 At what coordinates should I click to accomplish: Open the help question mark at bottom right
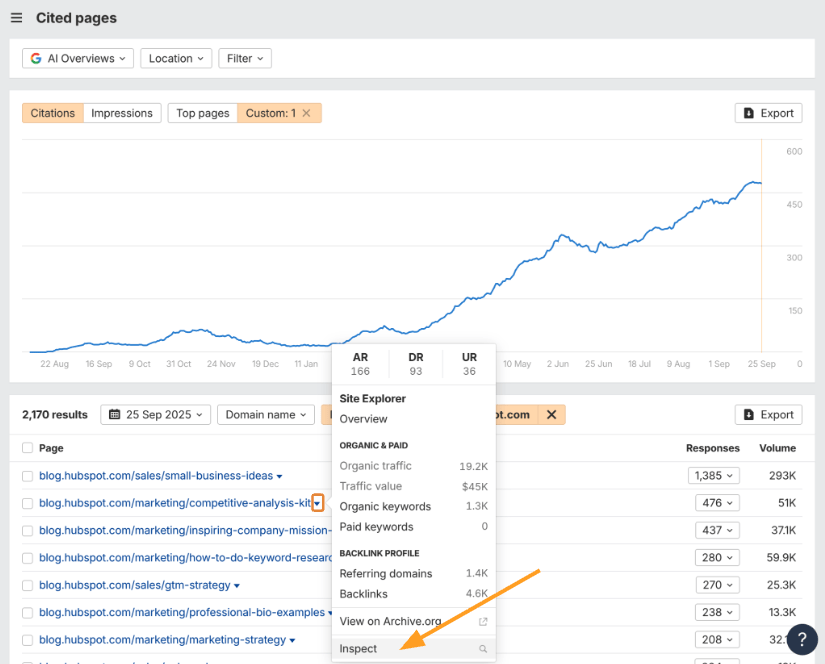click(x=803, y=639)
